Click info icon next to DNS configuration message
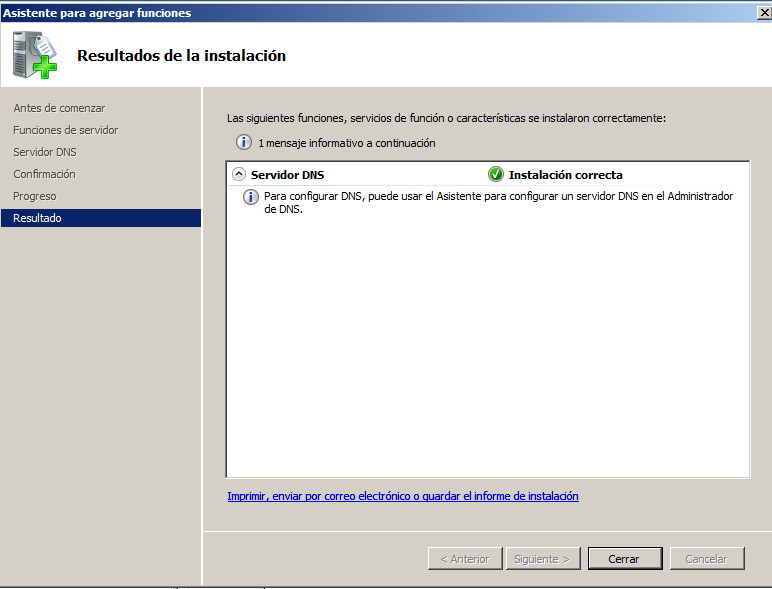The width and height of the screenshot is (772, 589). click(252, 197)
